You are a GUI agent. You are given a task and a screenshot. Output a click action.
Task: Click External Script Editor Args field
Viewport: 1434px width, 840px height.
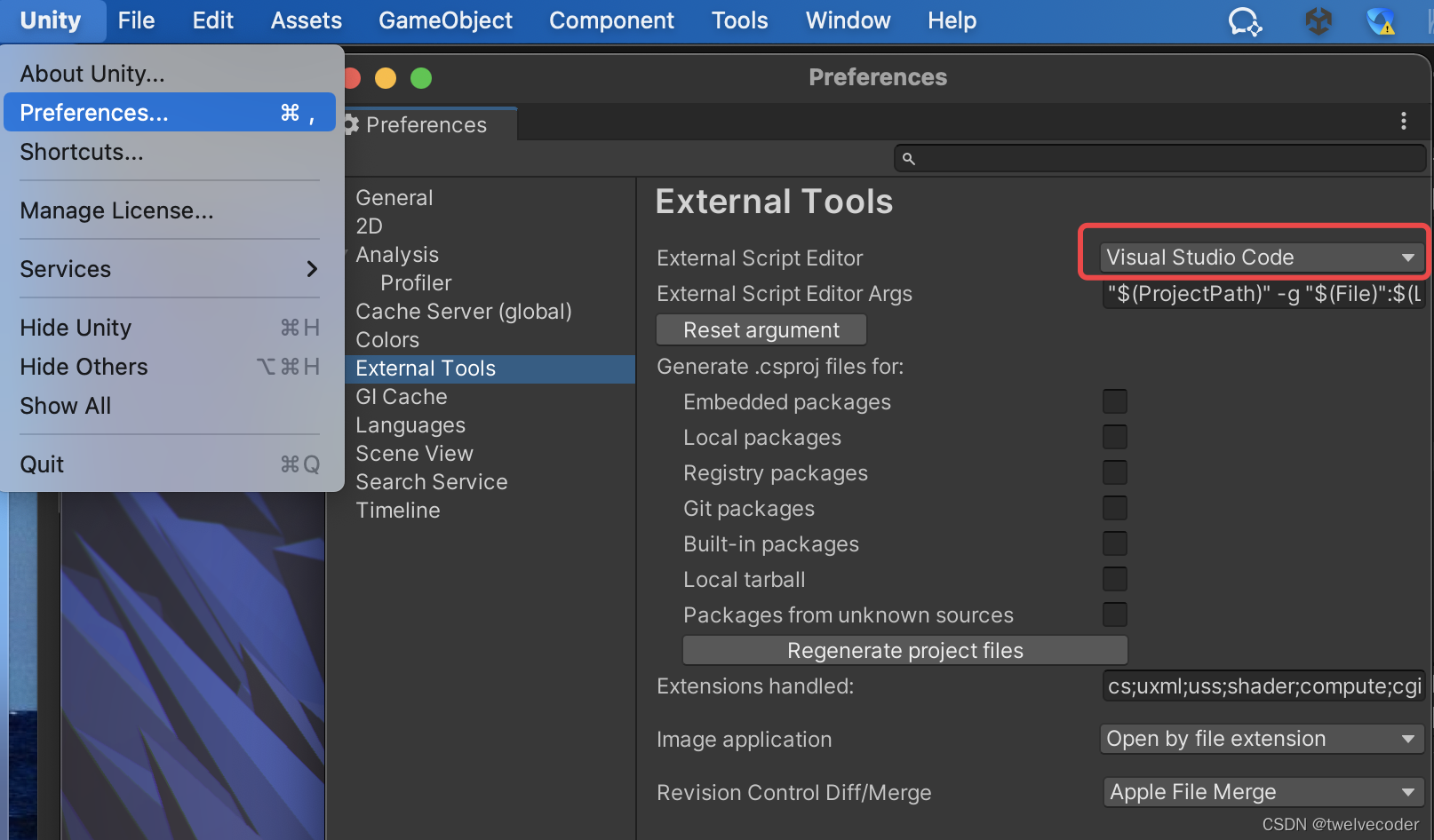click(x=1263, y=294)
